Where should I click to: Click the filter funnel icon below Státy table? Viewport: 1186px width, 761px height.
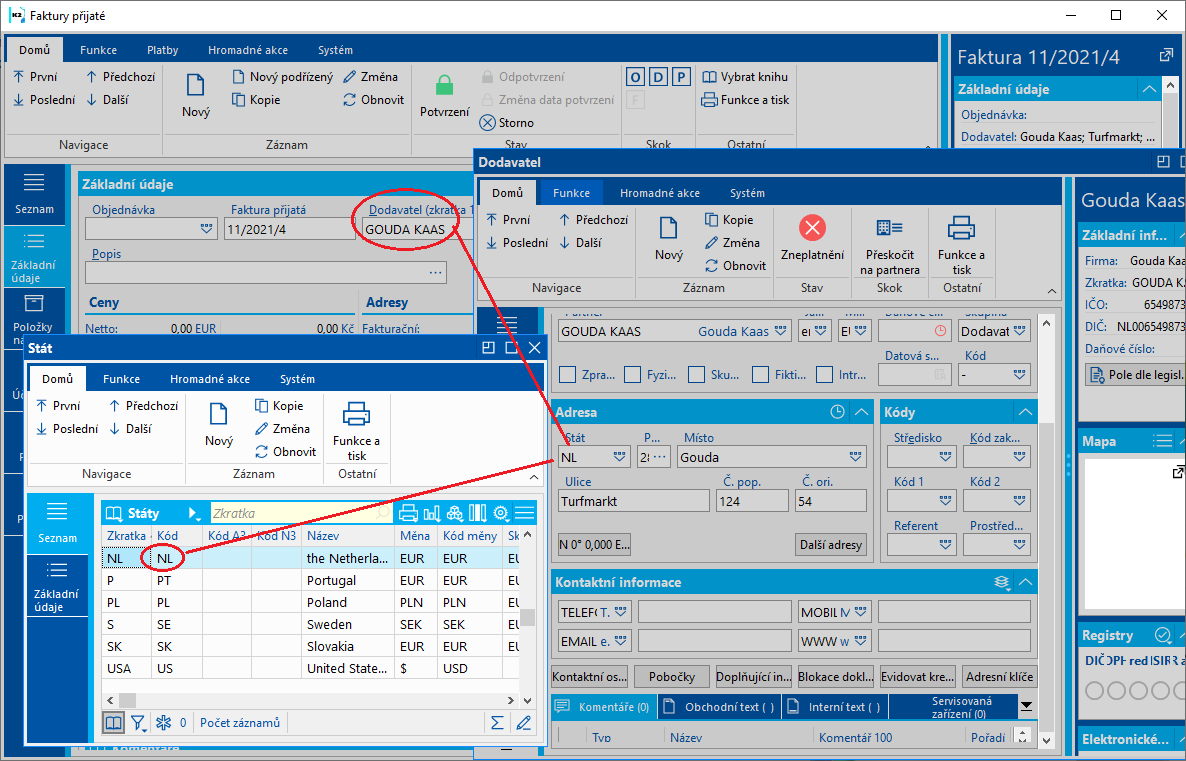pos(139,722)
